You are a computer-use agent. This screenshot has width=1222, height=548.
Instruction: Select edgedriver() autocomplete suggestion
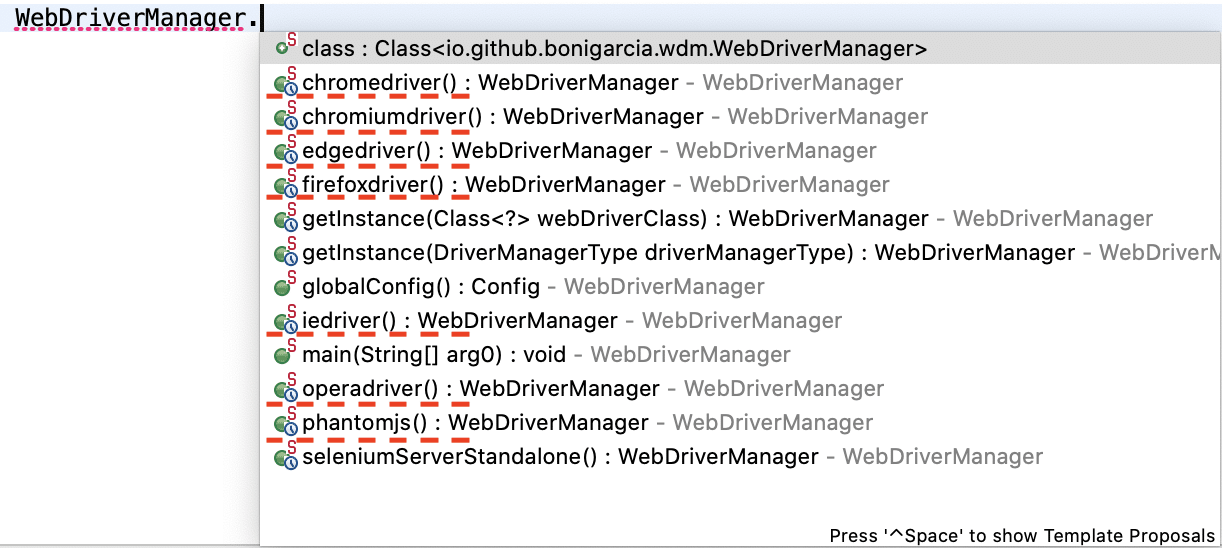click(x=477, y=151)
